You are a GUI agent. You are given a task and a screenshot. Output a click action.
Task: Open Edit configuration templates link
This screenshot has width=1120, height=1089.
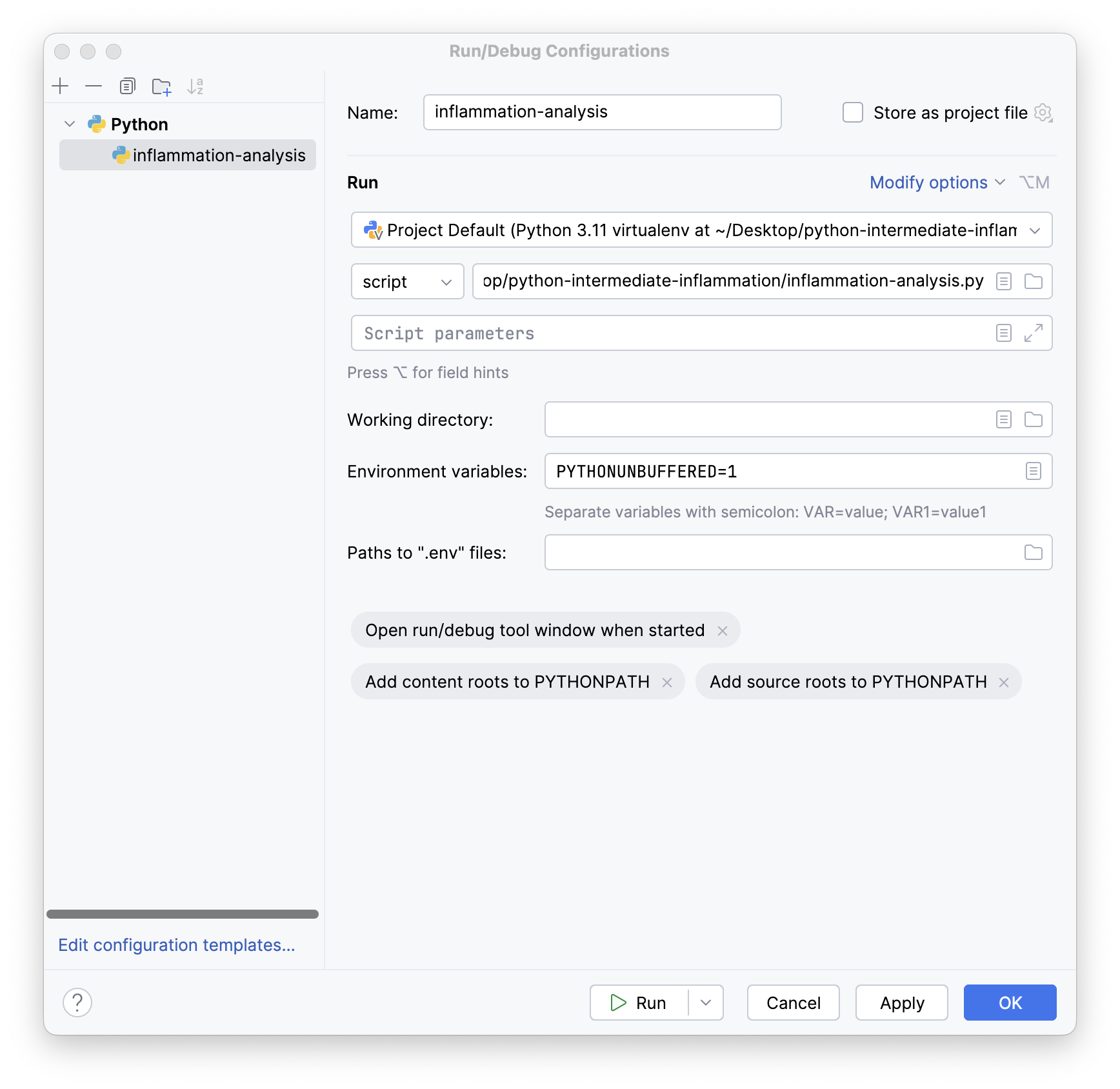point(176,945)
